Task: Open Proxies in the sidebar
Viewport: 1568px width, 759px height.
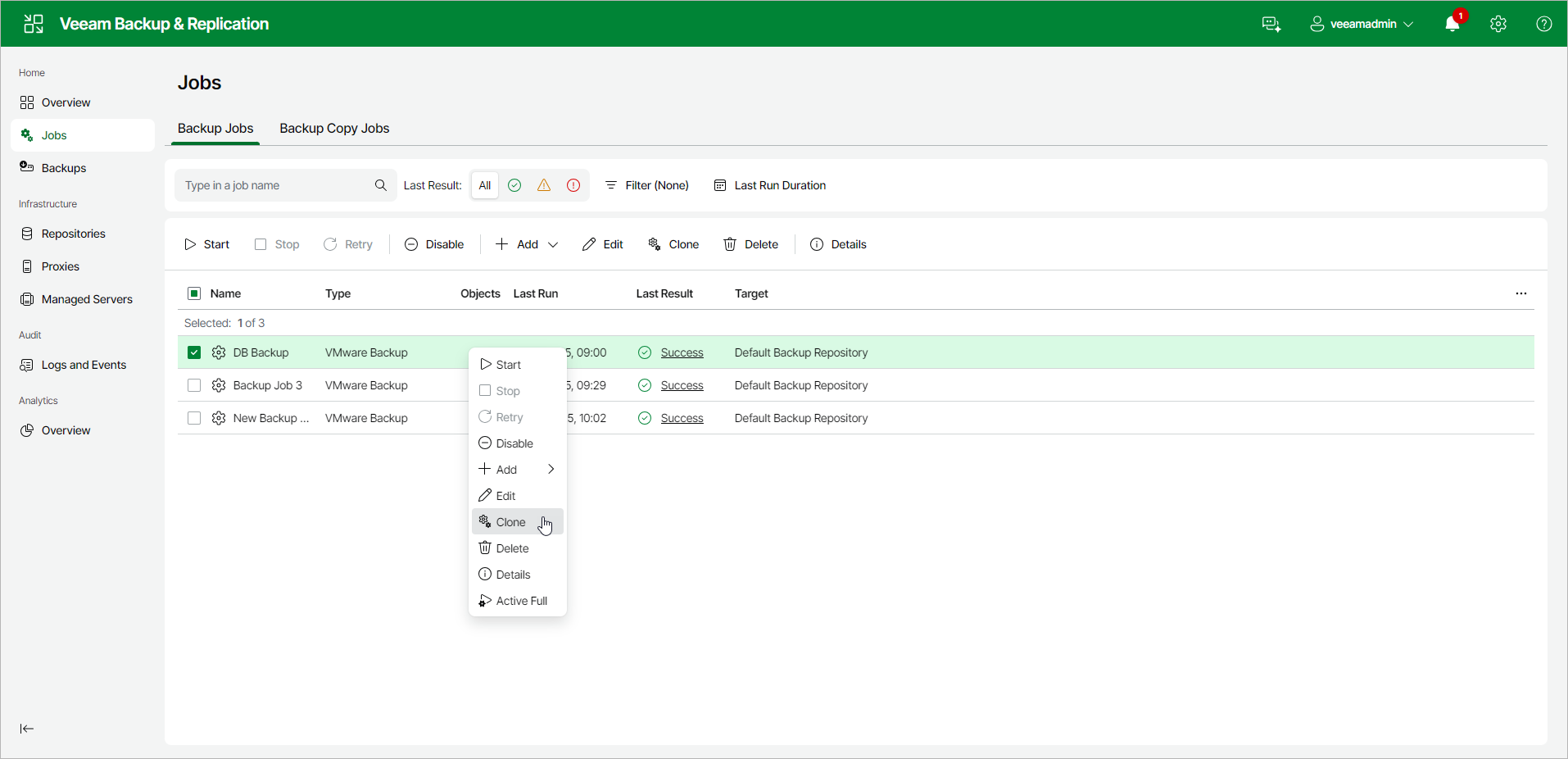Action: 83,266
